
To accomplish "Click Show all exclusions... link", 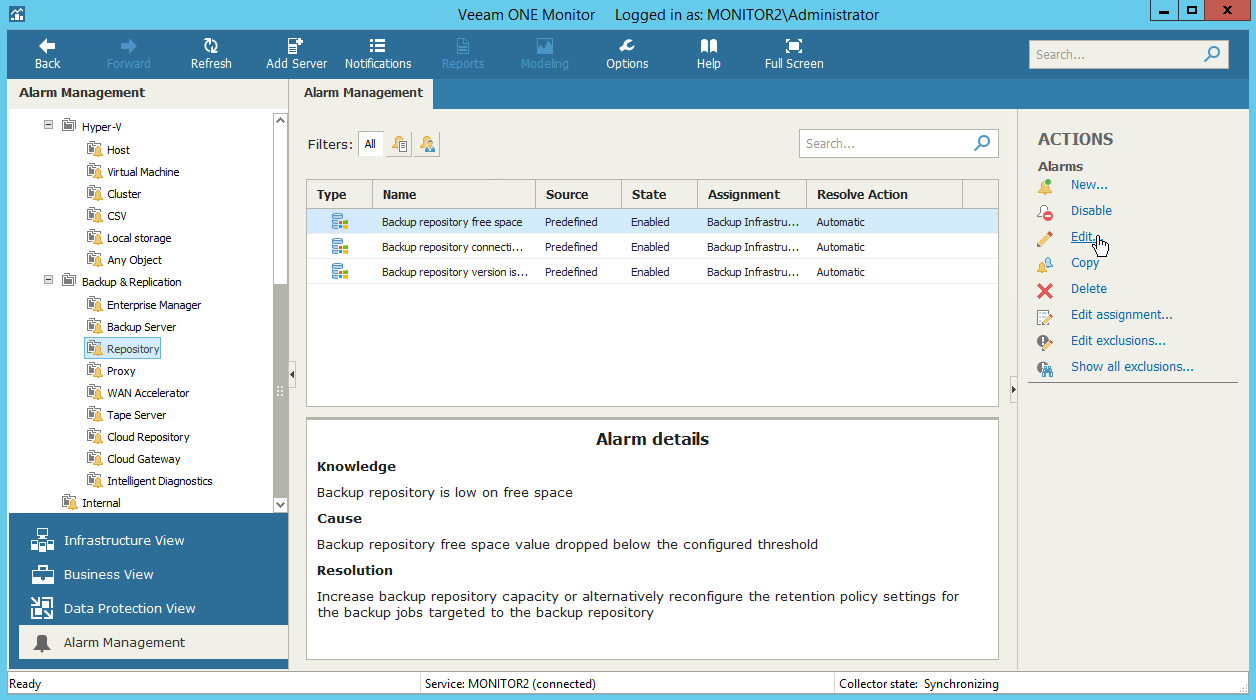I will pos(1132,367).
